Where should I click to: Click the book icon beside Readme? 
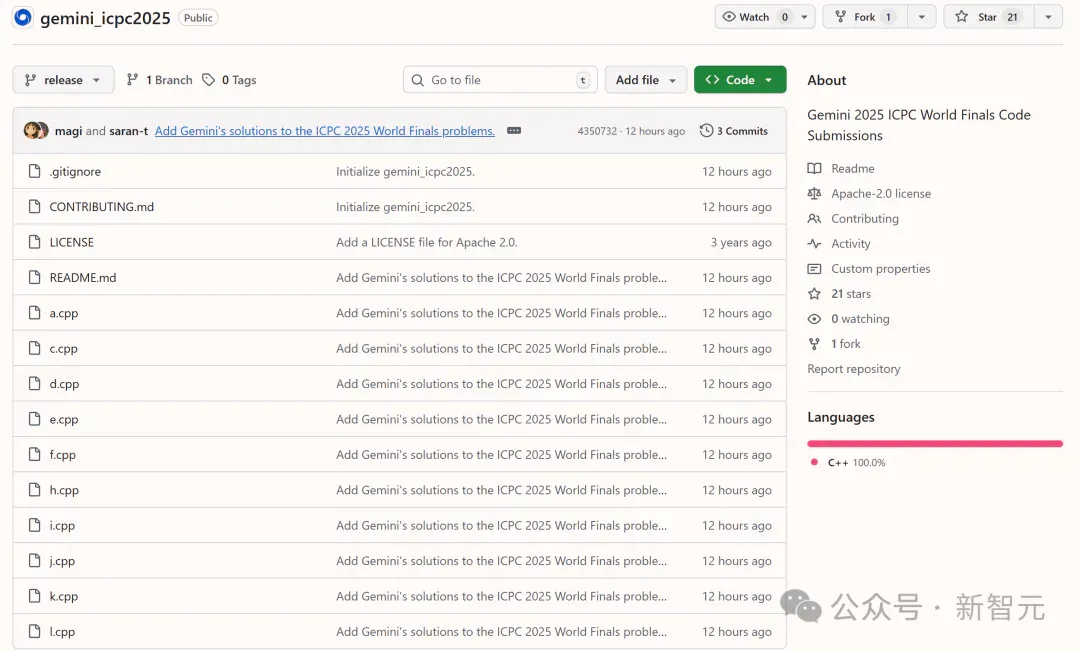pyautogui.click(x=814, y=168)
